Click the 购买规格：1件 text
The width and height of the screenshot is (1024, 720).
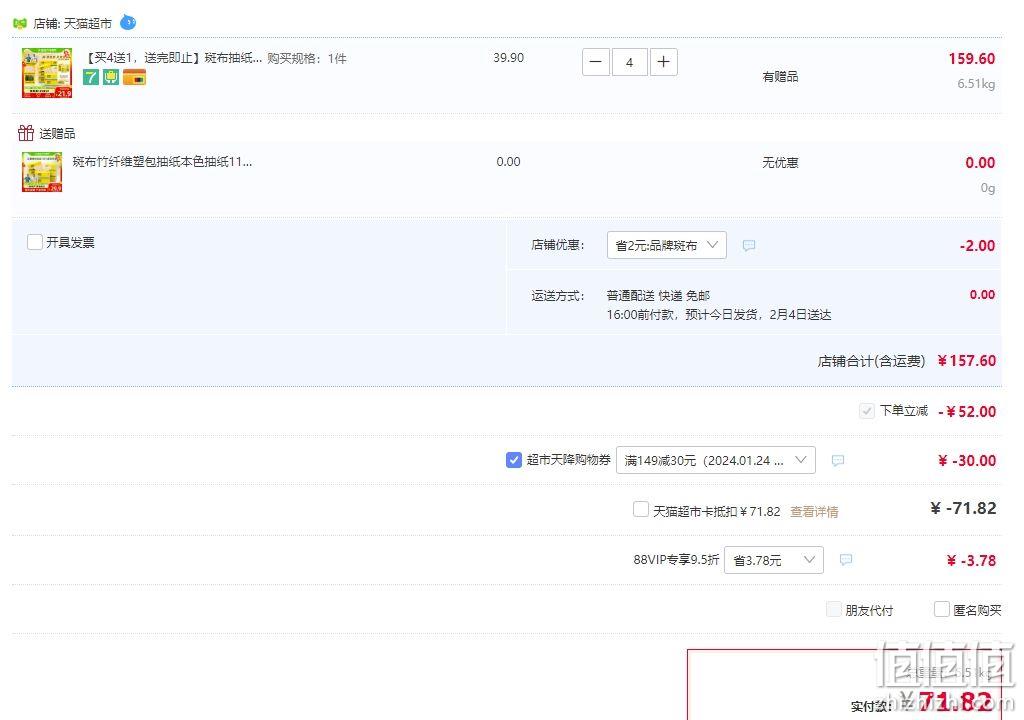point(307,59)
